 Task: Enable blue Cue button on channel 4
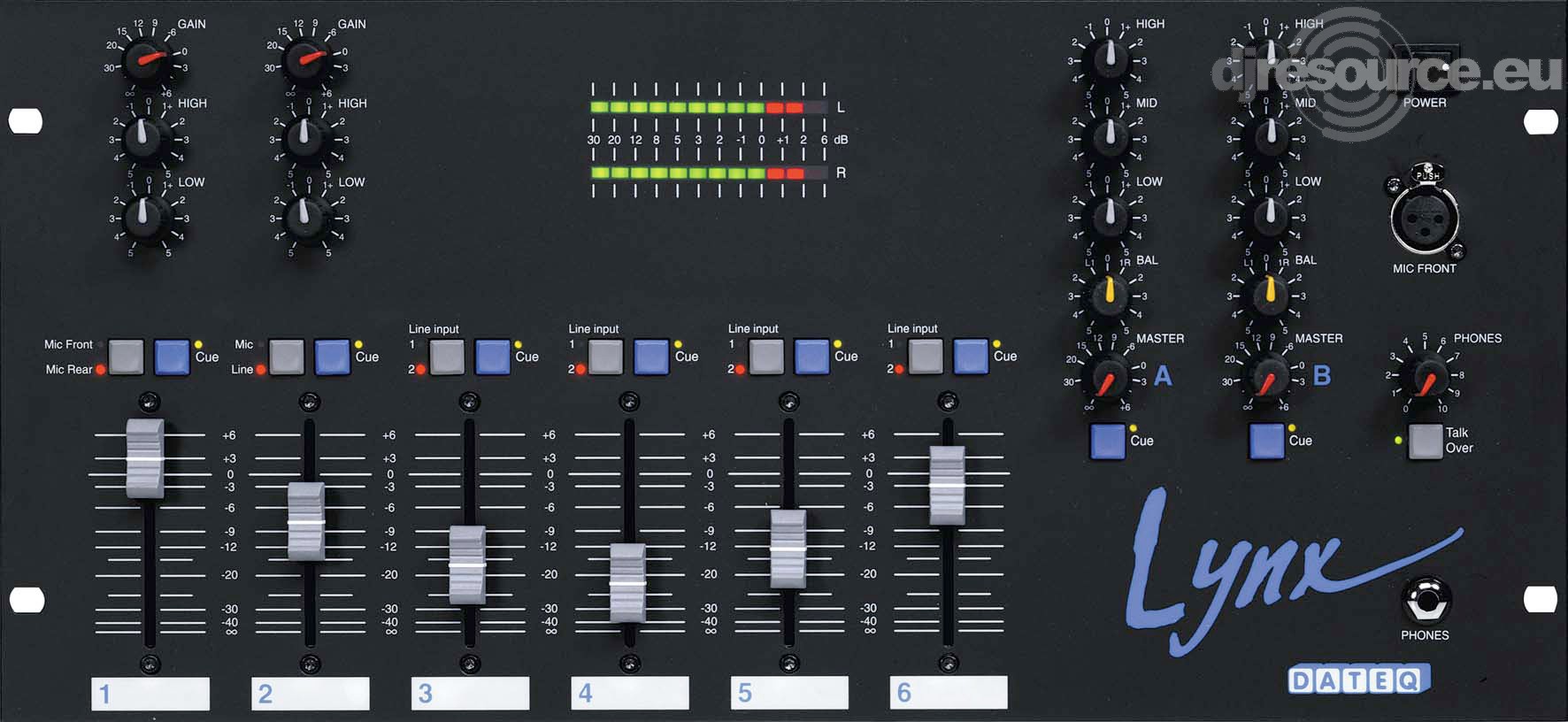coord(651,357)
